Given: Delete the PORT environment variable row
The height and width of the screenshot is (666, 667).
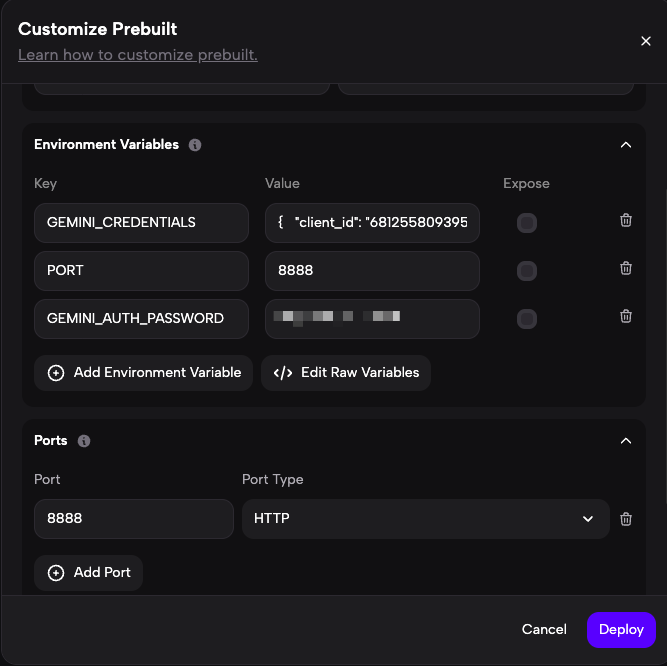Looking at the screenshot, I should coord(626,269).
